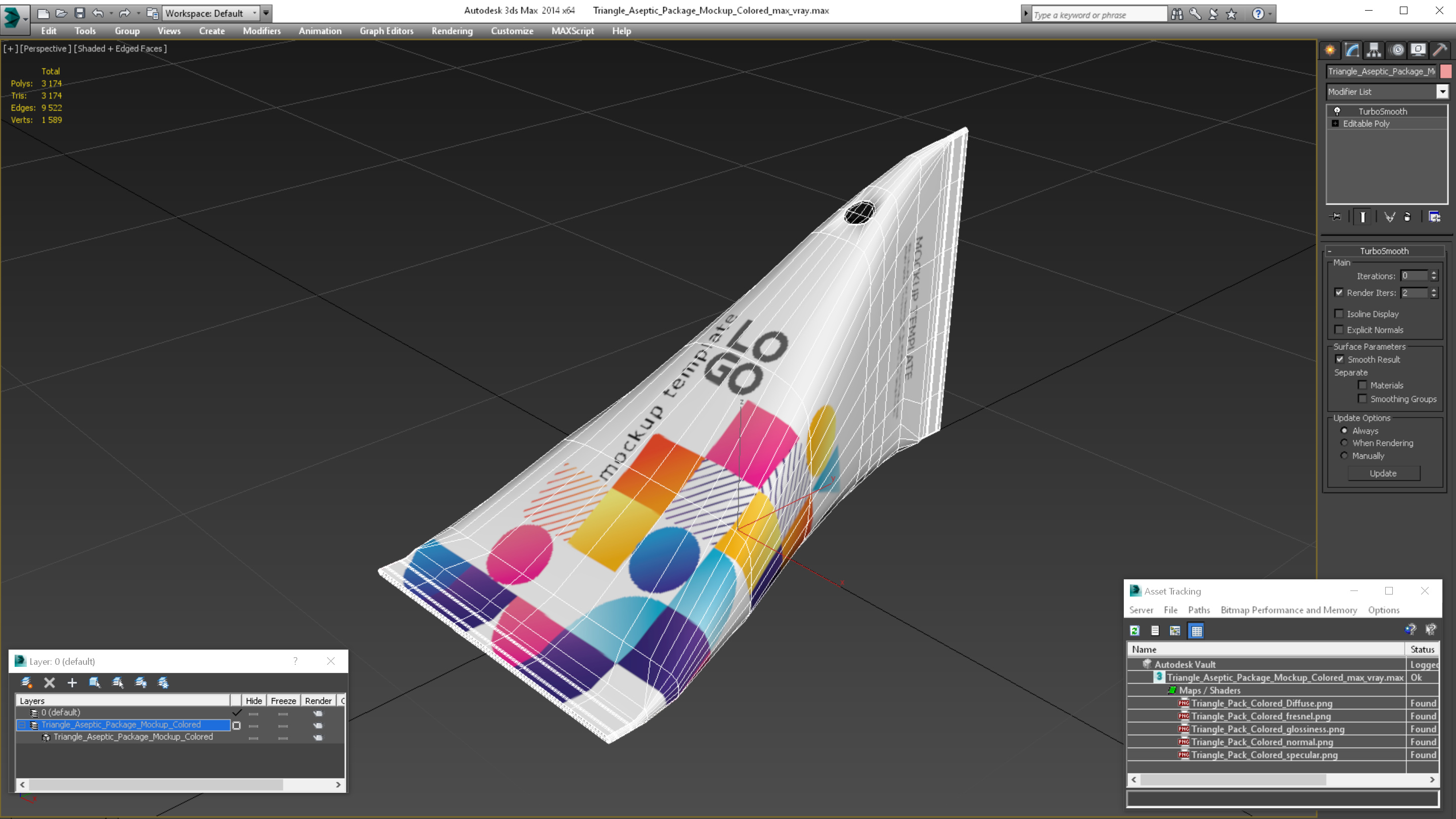Toggle the Smooth Result checkbox
1456x819 pixels.
pos(1339,359)
